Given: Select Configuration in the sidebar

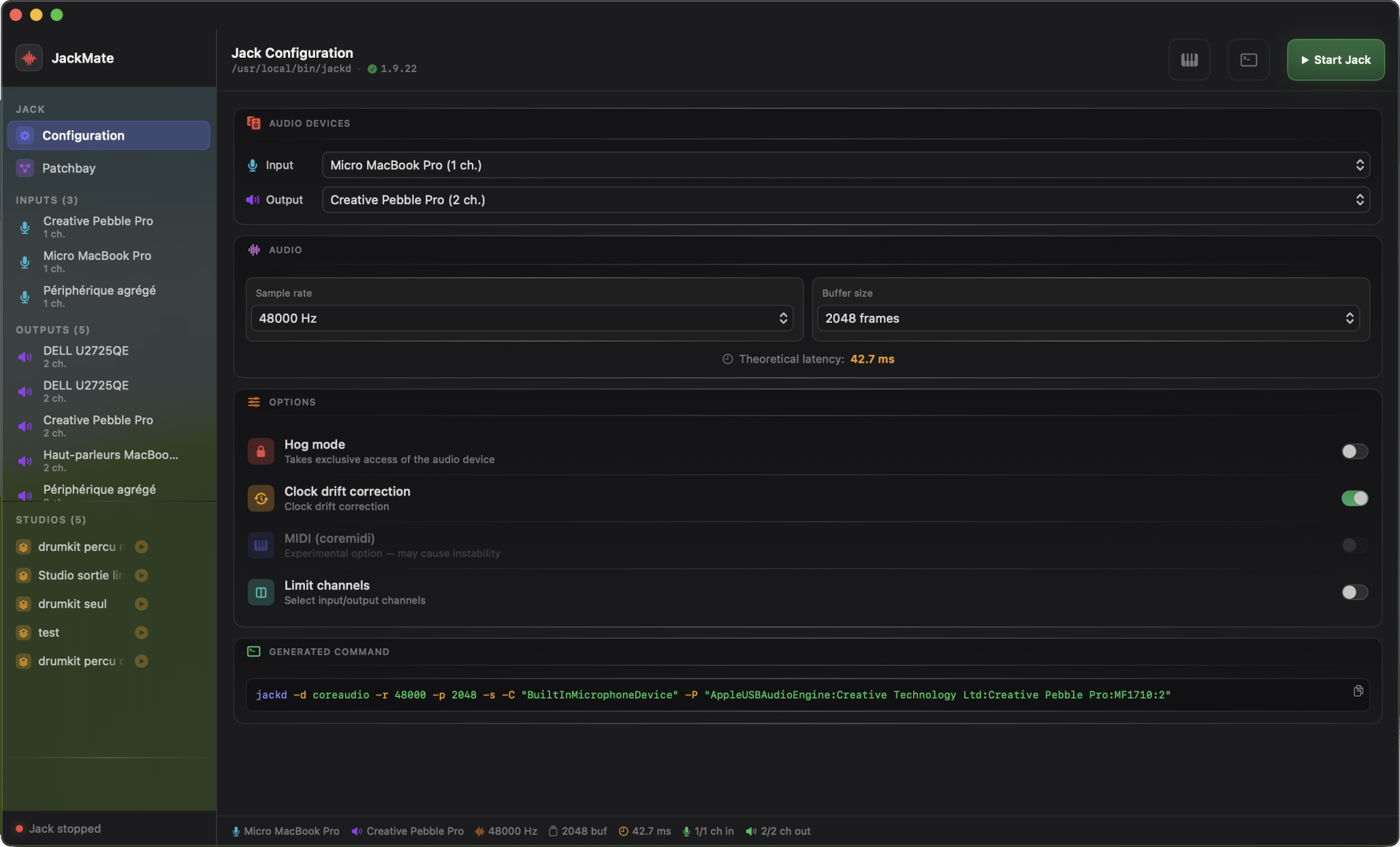Looking at the screenshot, I should (x=83, y=135).
